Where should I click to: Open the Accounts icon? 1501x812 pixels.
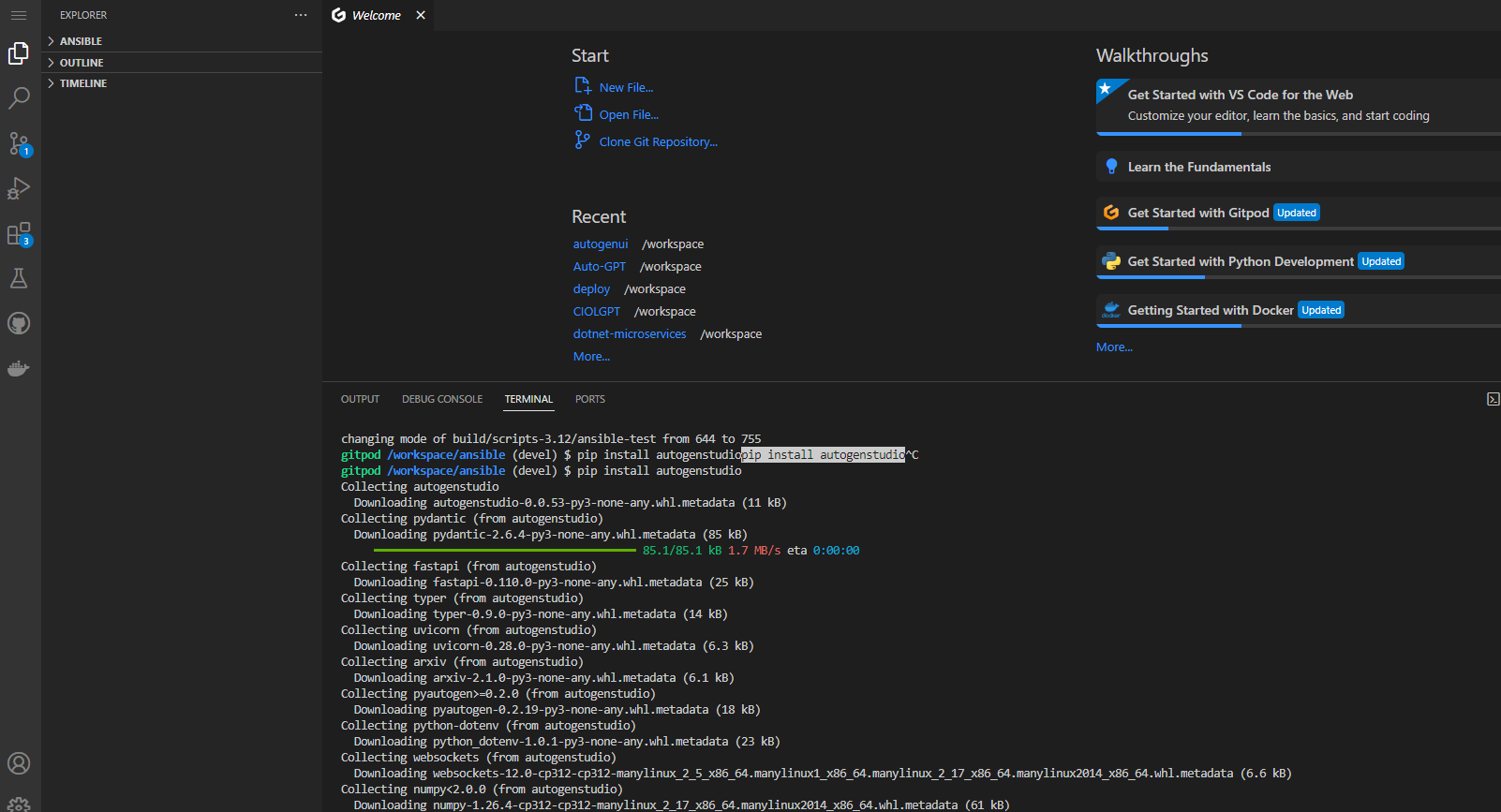[19, 763]
